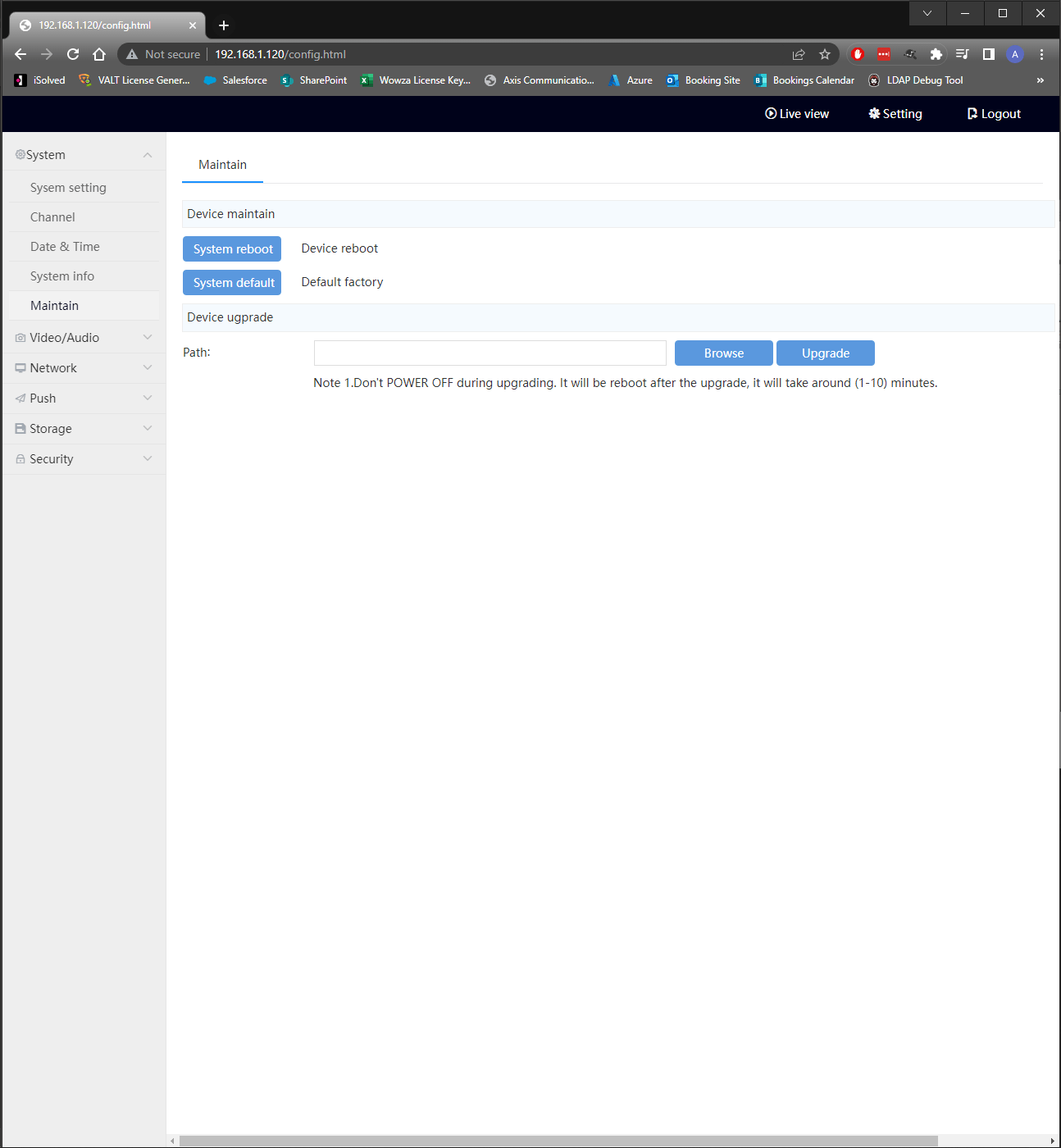Click the browser Back arrow
This screenshot has height=1148, width=1061.
(20, 54)
